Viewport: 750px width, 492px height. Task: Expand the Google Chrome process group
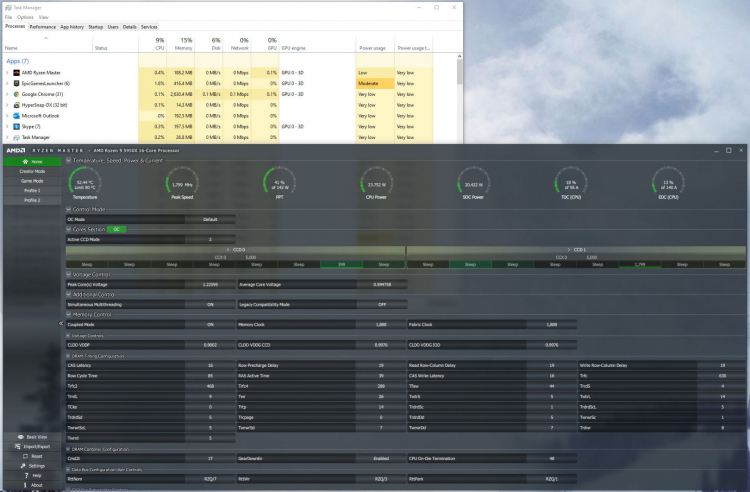coord(7,94)
